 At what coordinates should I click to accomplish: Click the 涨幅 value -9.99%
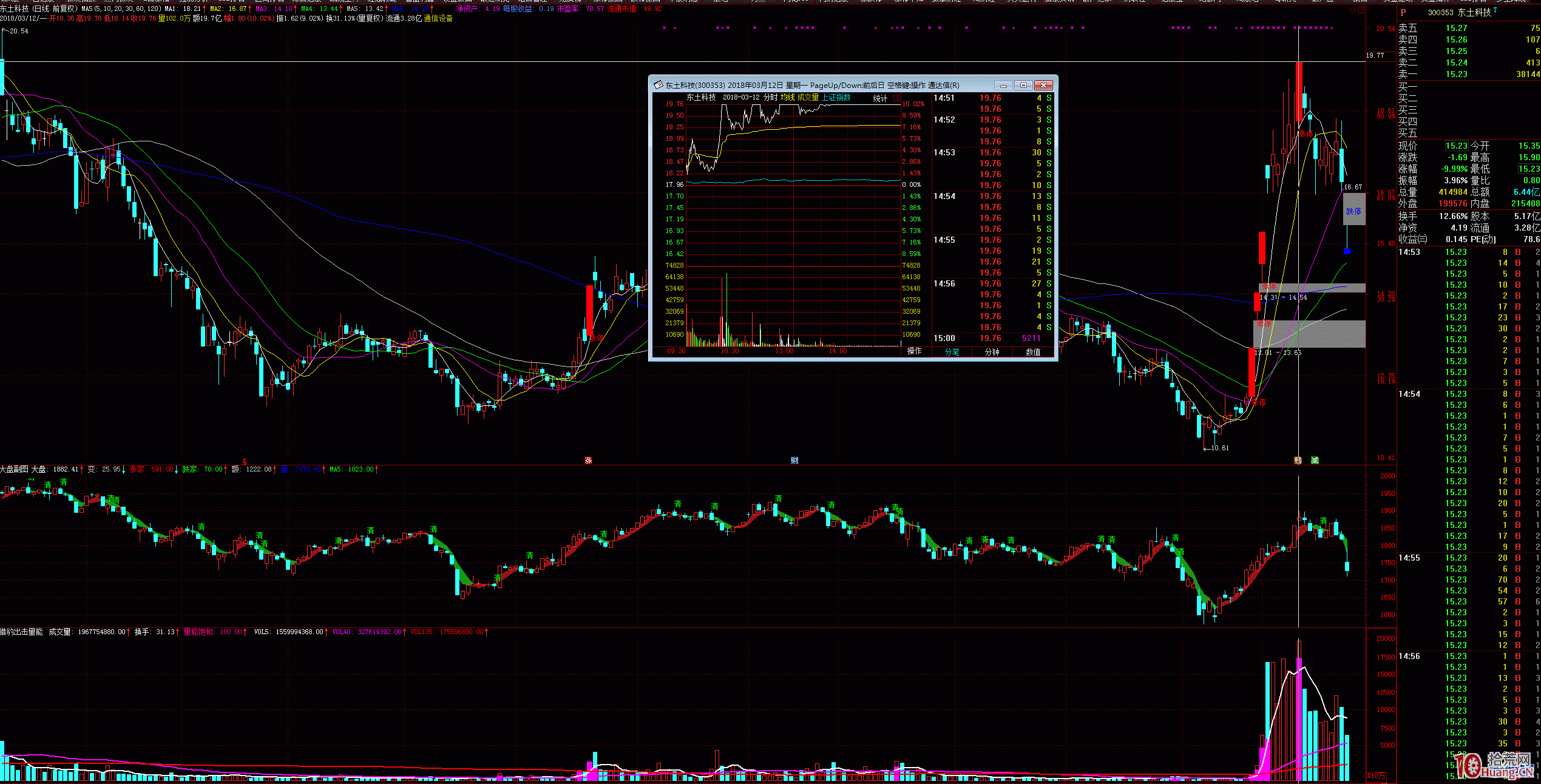[1454, 169]
